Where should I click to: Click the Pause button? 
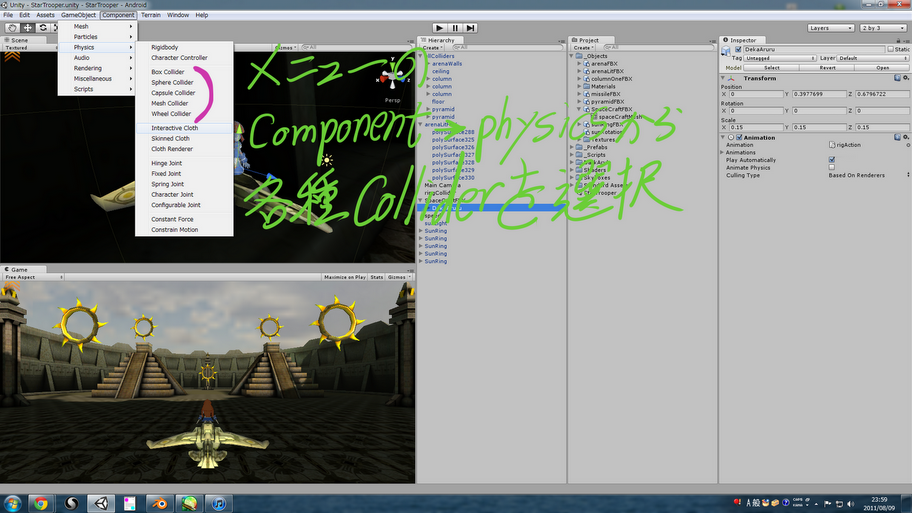(455, 28)
